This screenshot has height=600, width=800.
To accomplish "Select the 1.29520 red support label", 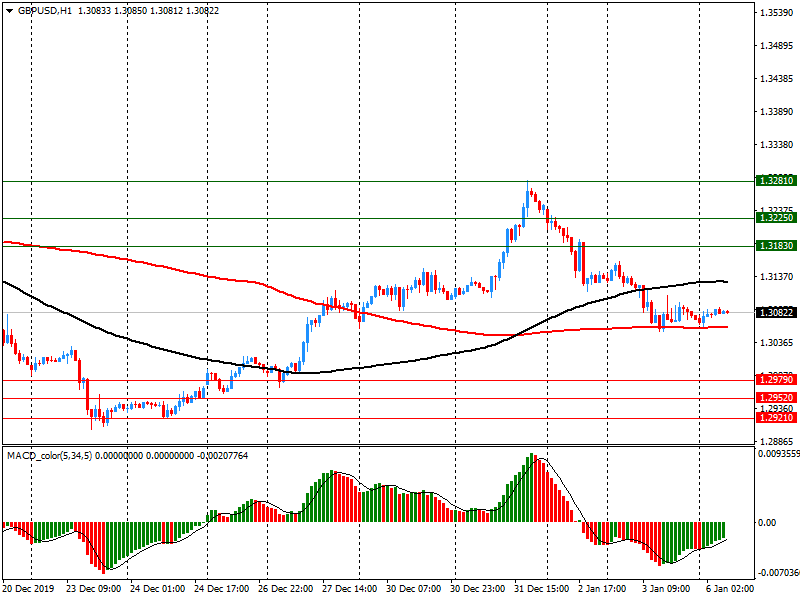I will tap(777, 398).
